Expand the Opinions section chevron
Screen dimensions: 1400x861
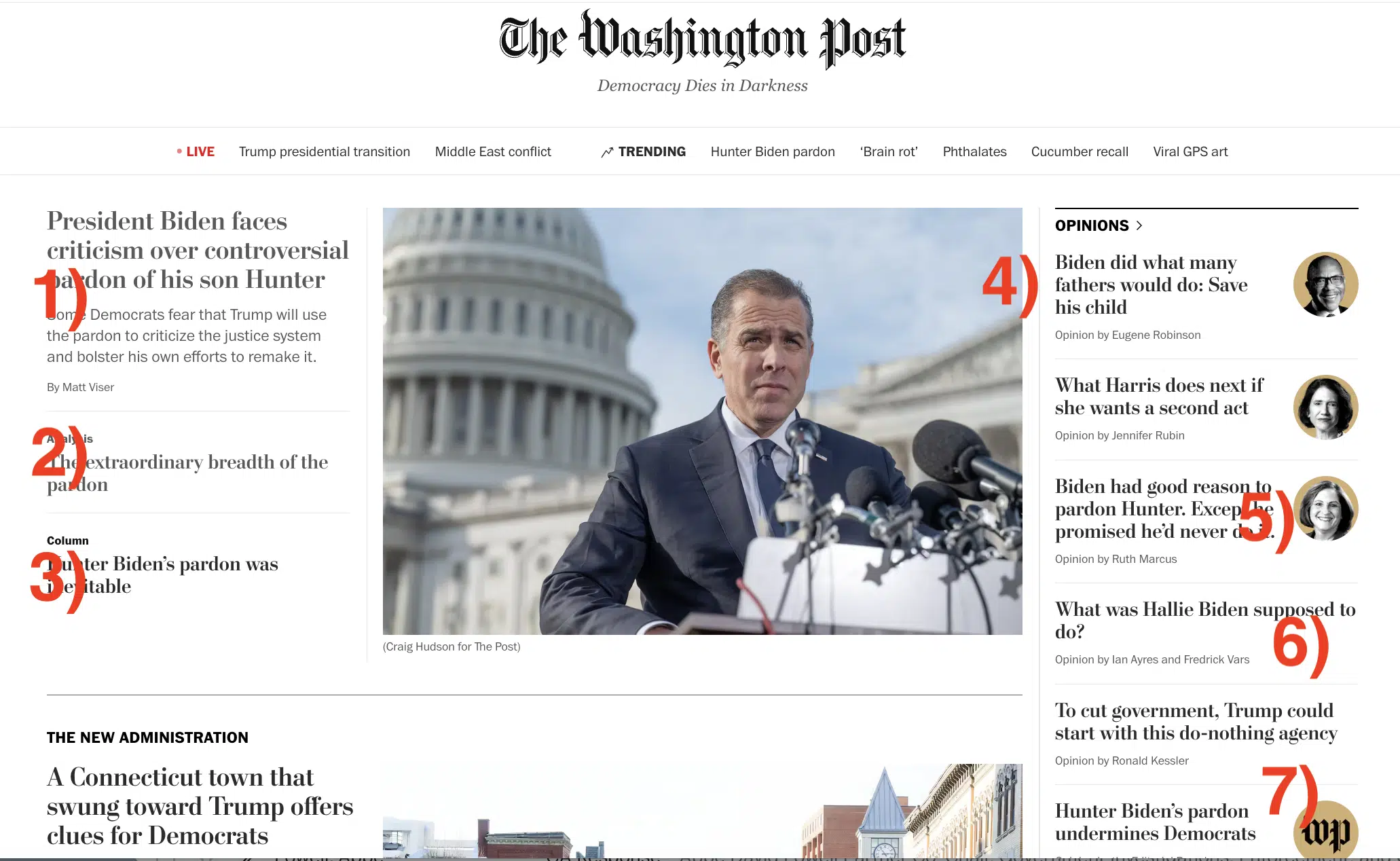(1139, 225)
